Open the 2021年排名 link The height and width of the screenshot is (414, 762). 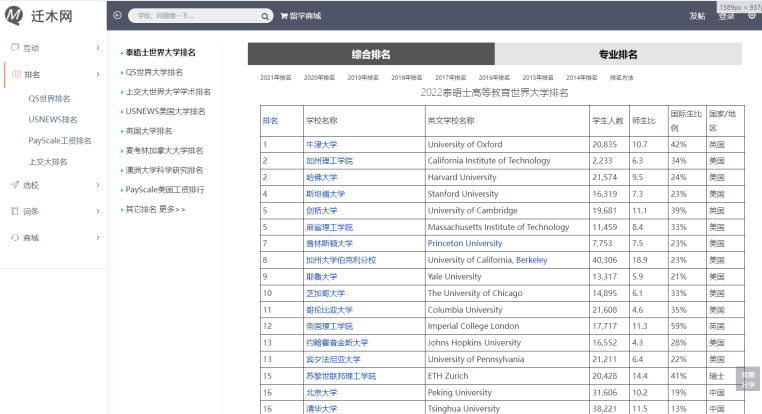click(x=276, y=77)
